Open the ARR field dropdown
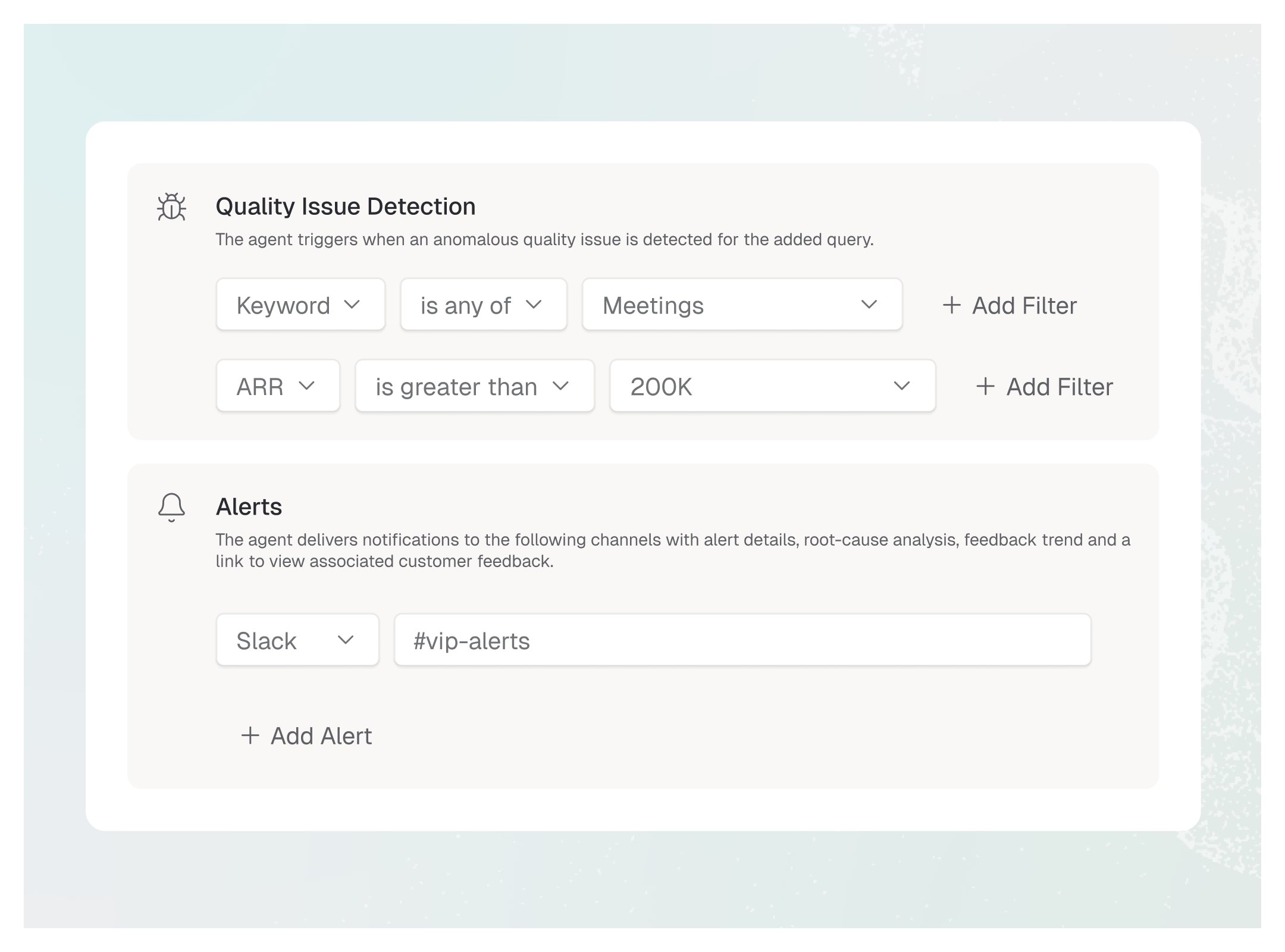This screenshot has height=952, width=1285. [278, 386]
